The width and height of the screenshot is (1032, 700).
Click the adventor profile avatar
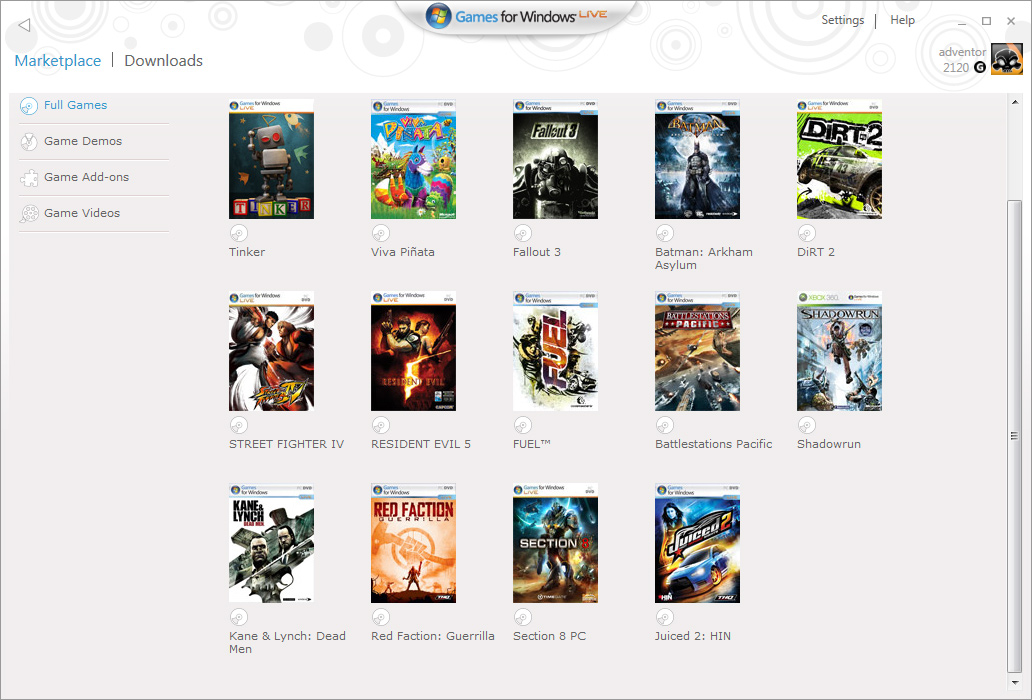pyautogui.click(x=1006, y=59)
